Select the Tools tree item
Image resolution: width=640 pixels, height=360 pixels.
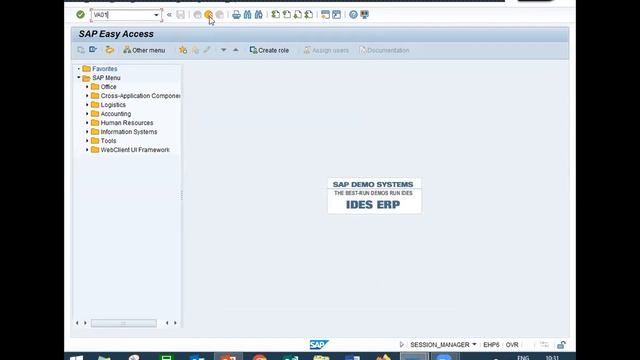[108, 140]
